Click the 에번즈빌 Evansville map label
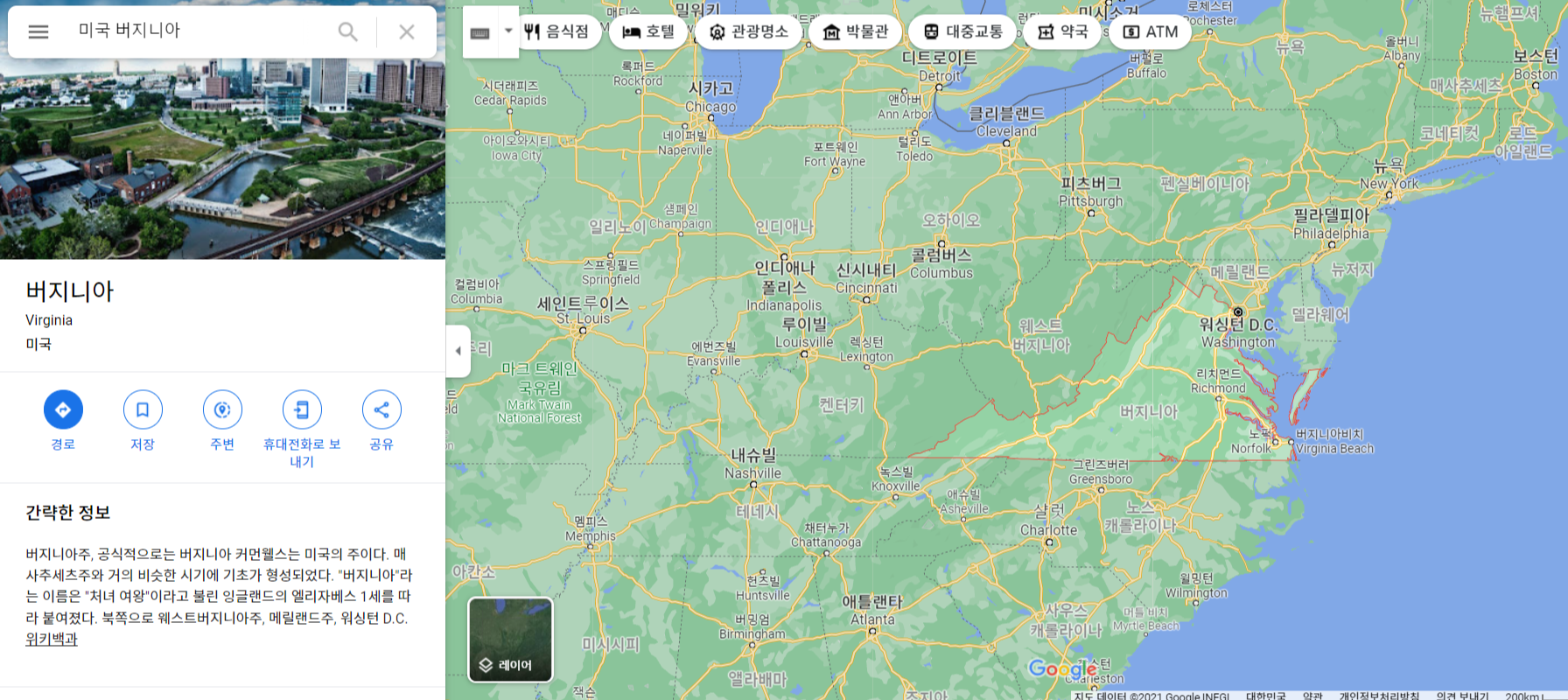1568x700 pixels. pos(714,353)
